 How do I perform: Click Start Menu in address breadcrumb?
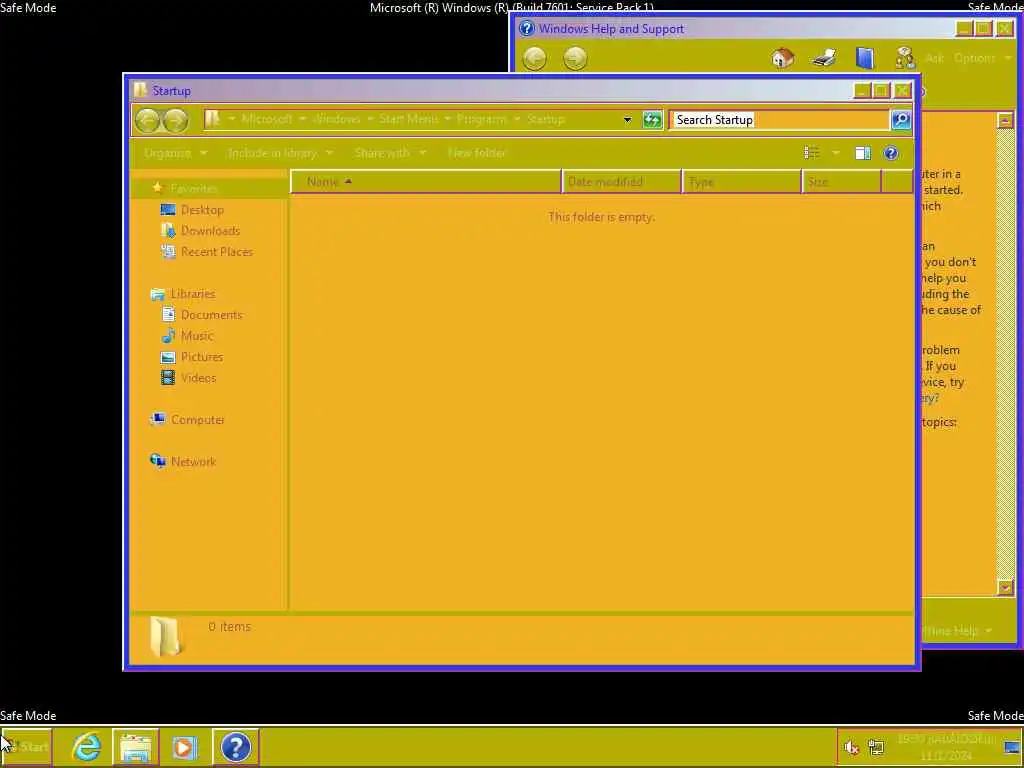(x=408, y=119)
